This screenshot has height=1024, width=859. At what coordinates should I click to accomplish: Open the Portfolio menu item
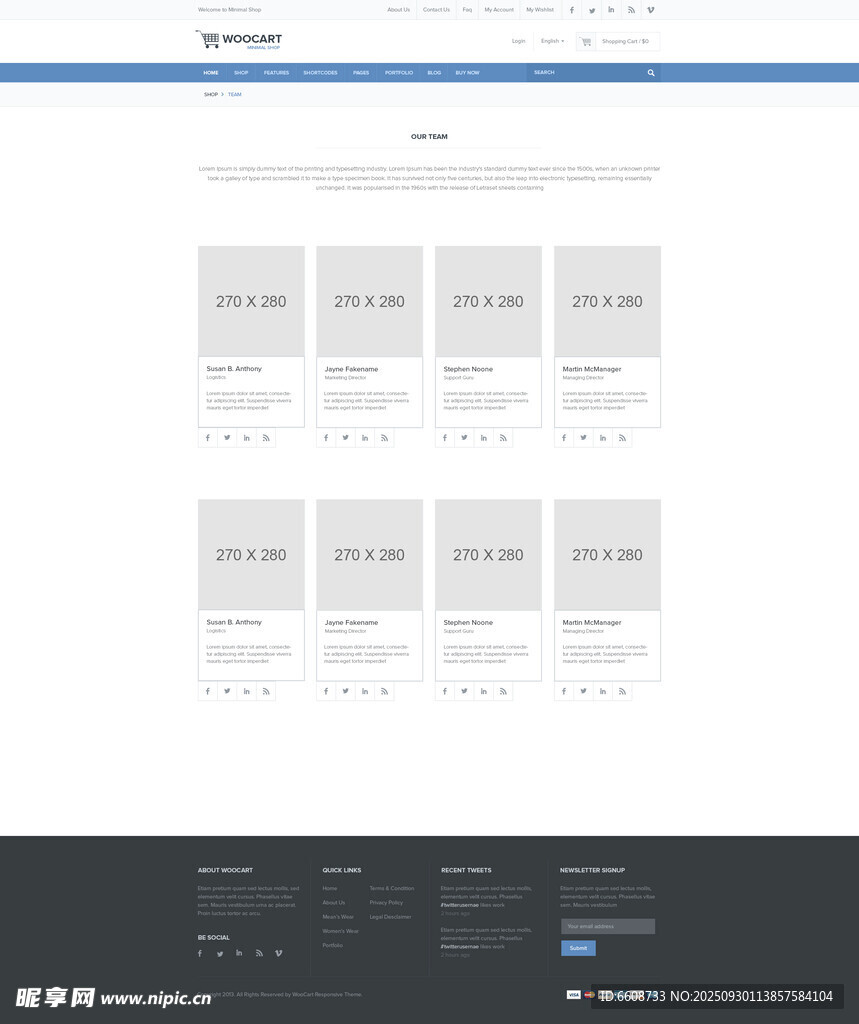398,73
